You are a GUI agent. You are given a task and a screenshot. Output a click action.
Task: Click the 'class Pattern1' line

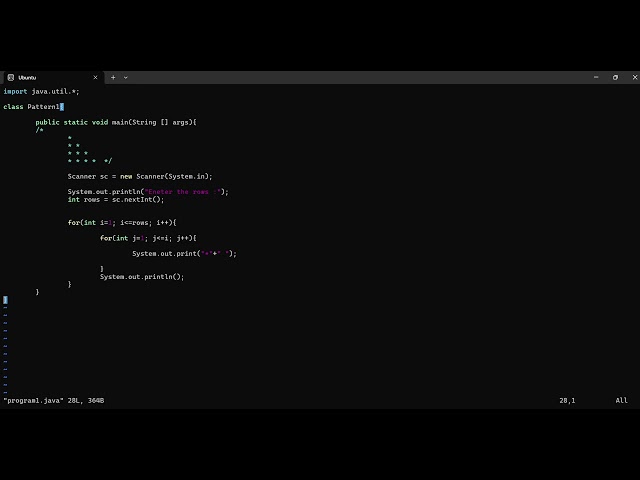[x=33, y=107]
